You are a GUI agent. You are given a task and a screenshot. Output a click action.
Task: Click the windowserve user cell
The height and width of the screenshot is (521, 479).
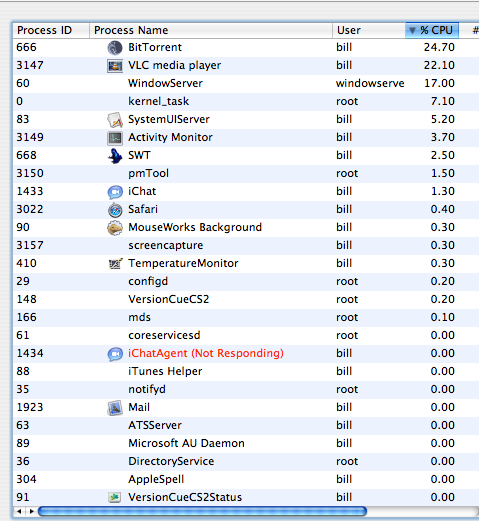(x=370, y=83)
